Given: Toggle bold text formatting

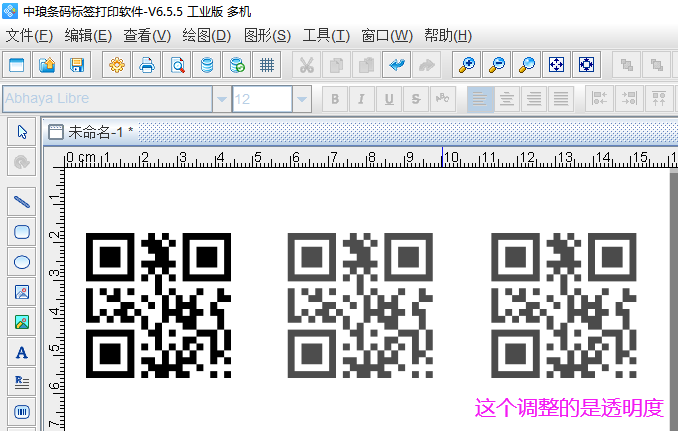Looking at the screenshot, I should (335, 99).
